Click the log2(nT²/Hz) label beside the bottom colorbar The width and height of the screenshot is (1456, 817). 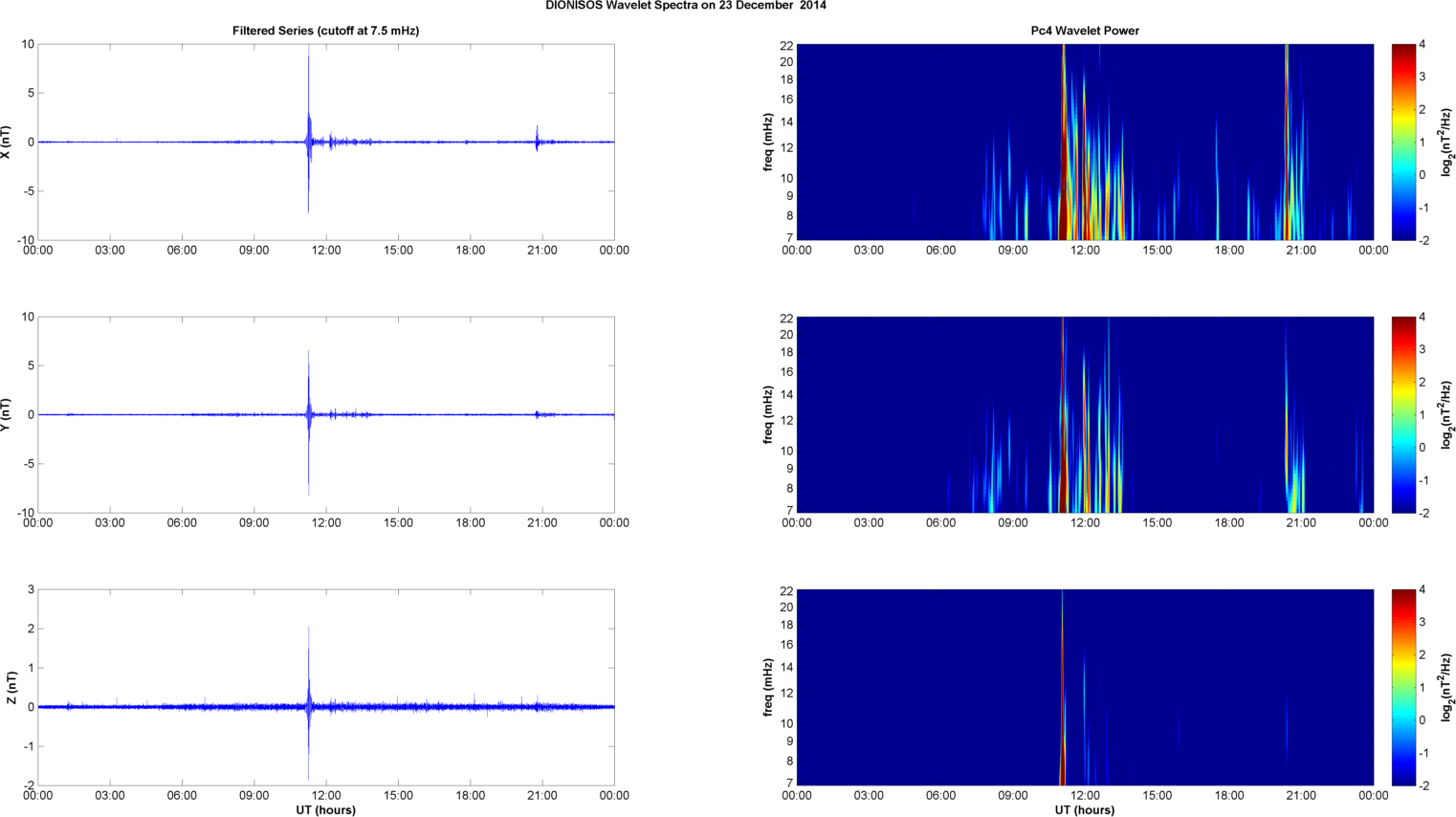(x=1448, y=688)
